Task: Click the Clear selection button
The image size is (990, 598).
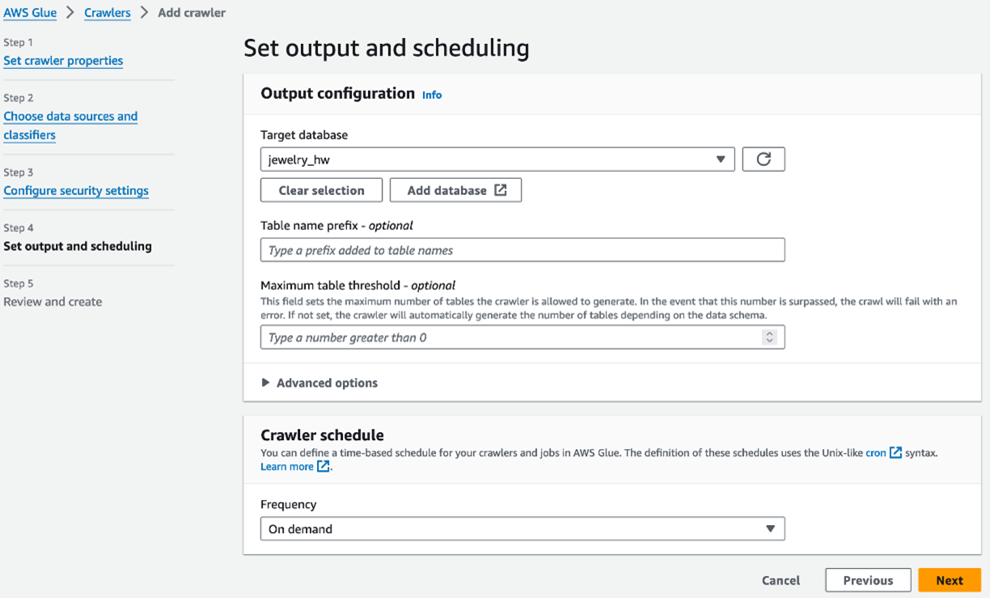Action: [321, 190]
